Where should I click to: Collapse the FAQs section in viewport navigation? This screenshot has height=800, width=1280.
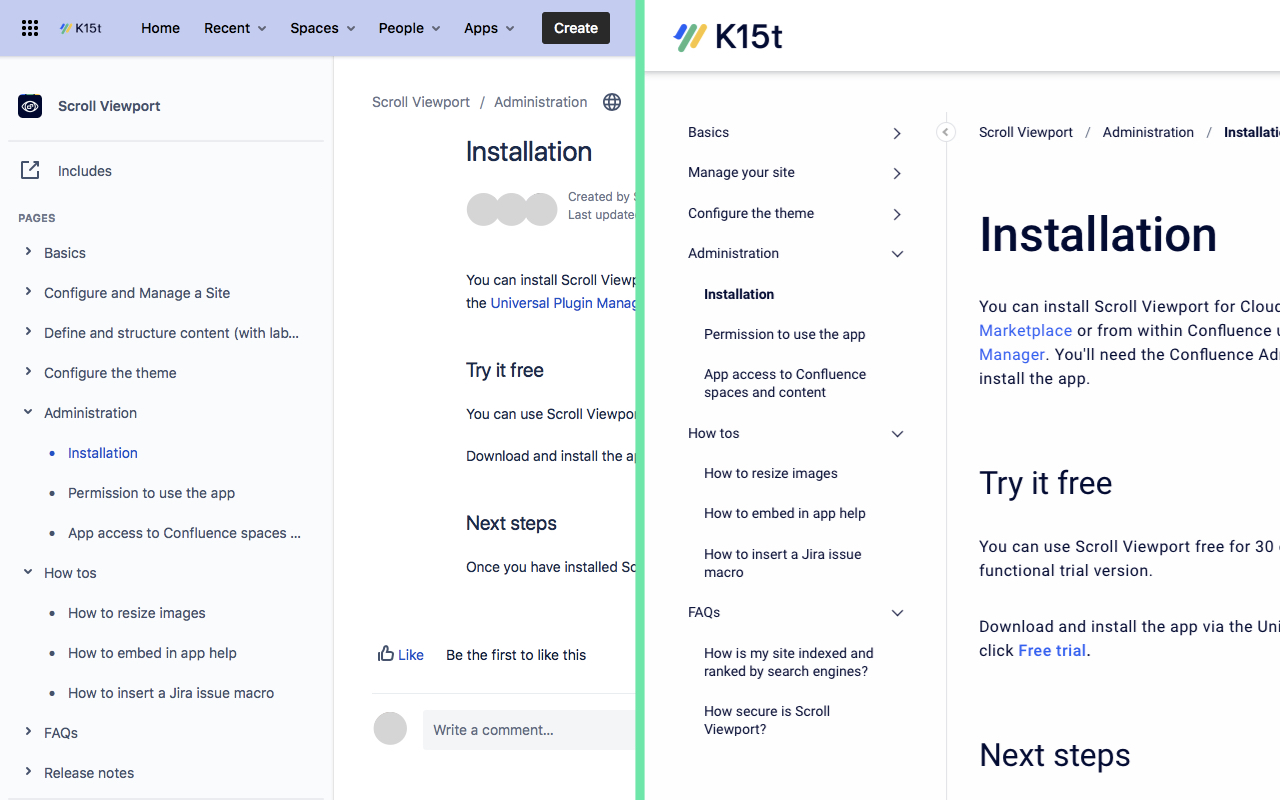(x=897, y=613)
